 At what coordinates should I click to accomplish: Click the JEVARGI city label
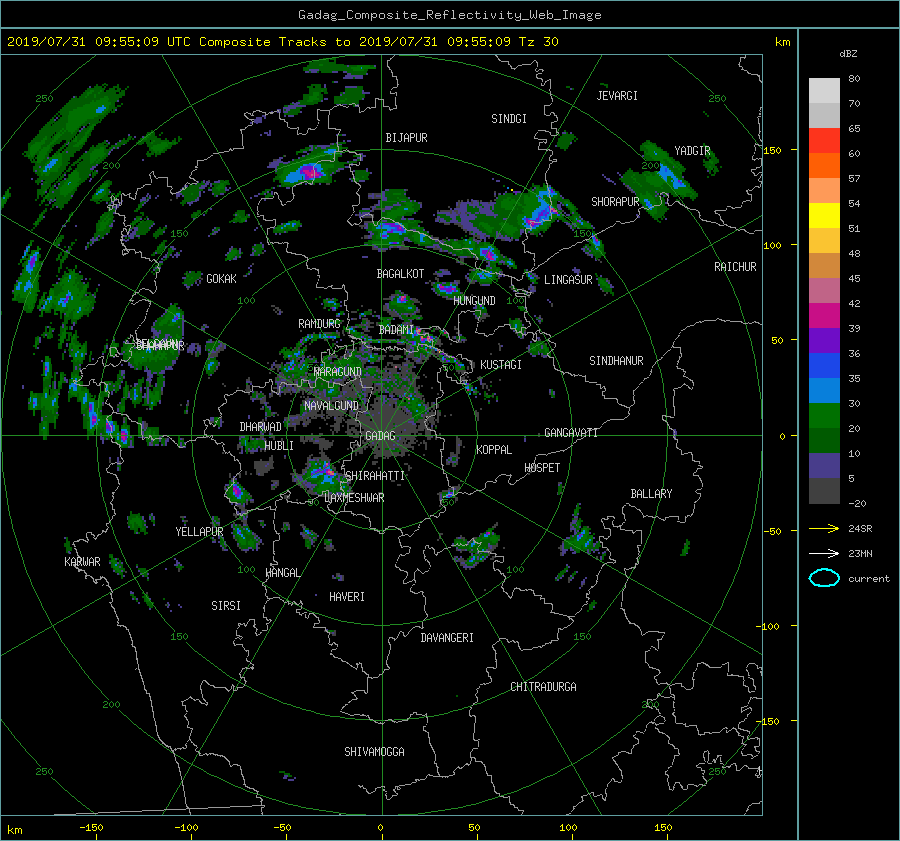pos(617,96)
